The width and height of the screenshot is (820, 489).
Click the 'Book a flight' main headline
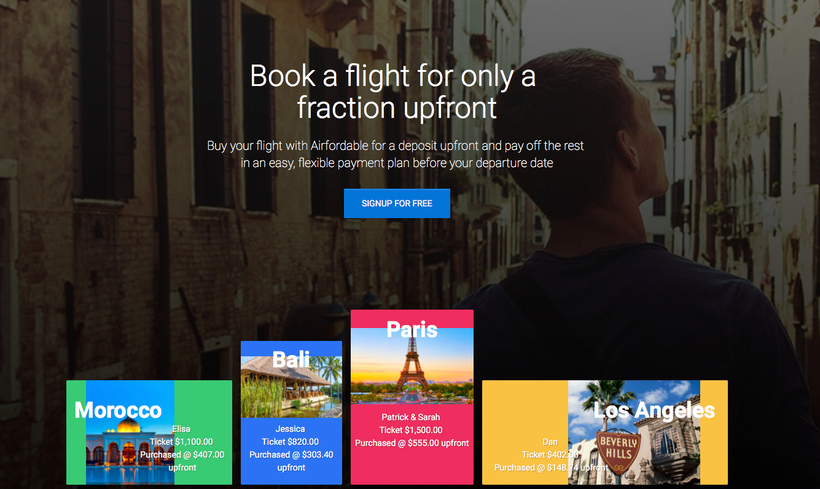(x=393, y=92)
